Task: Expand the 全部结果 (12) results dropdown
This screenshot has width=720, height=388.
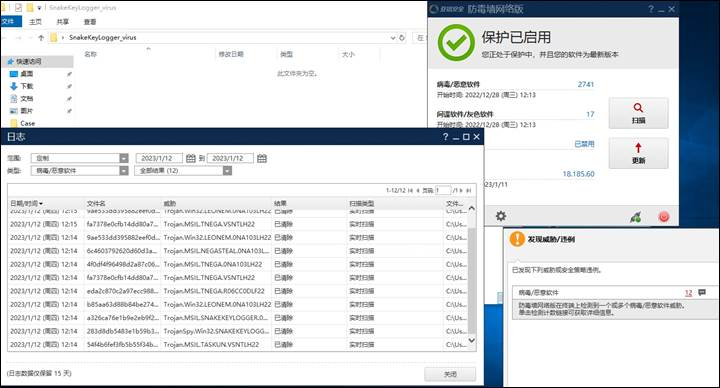Action: (227, 170)
